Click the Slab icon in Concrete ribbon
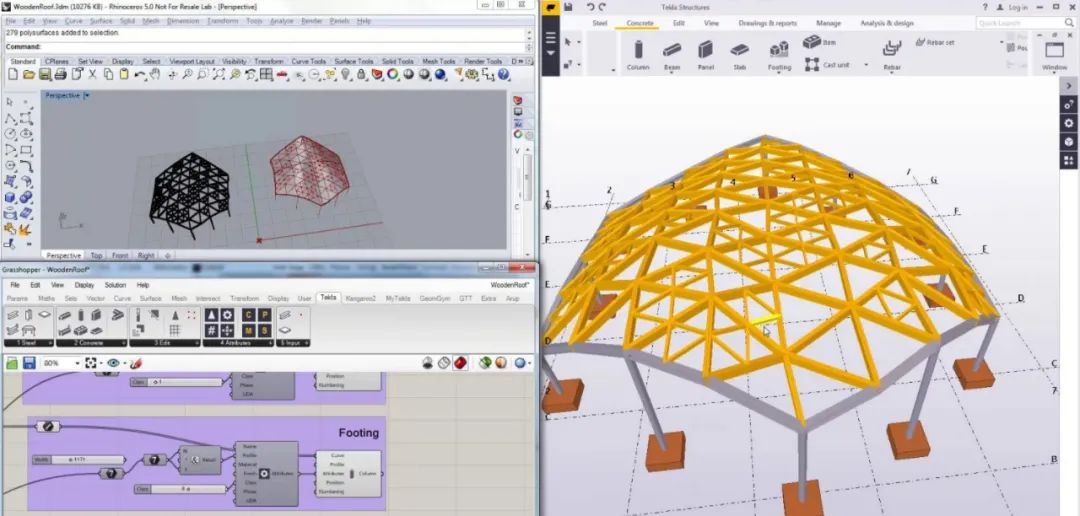 (x=739, y=52)
